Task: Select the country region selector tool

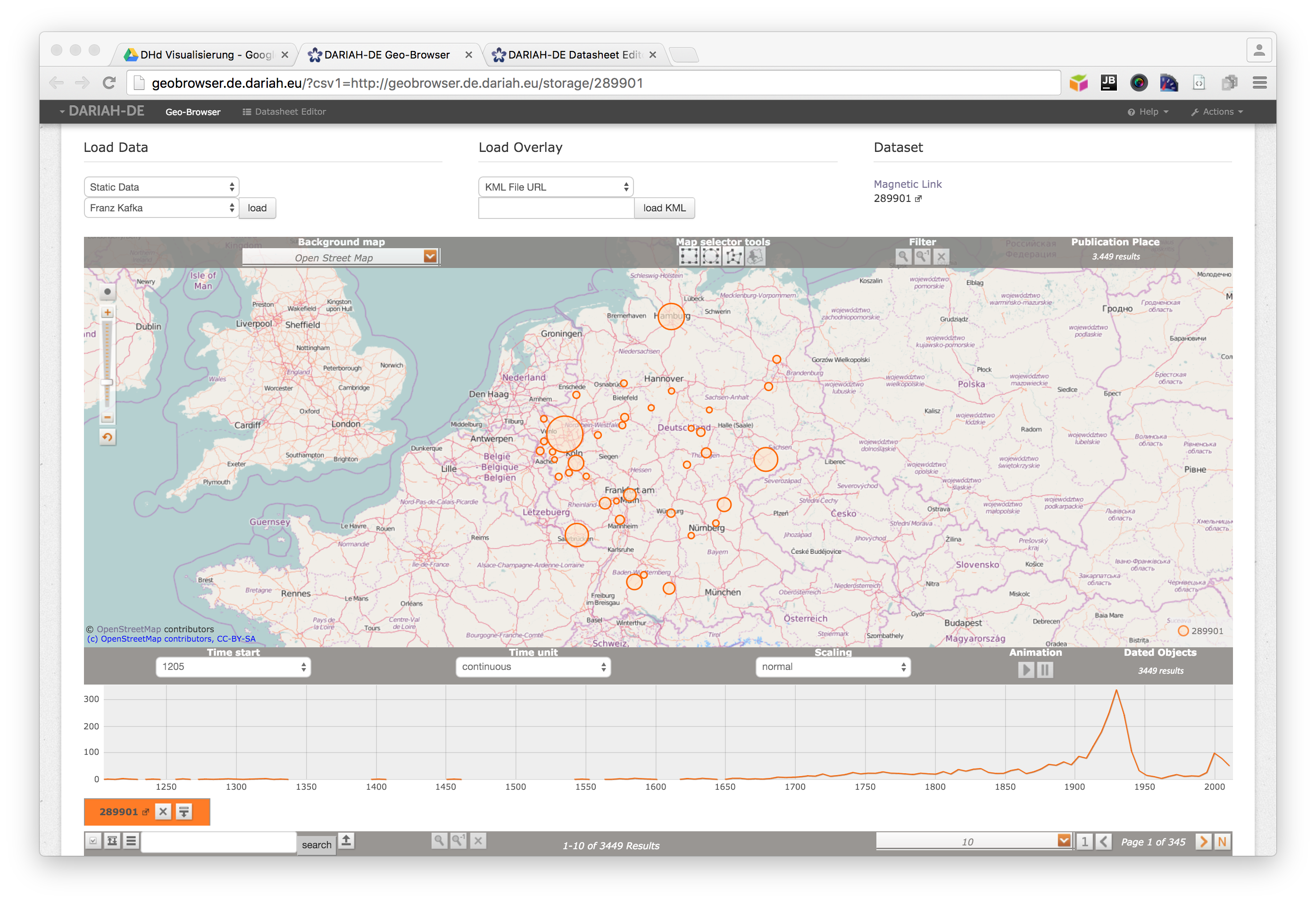Action: pyautogui.click(x=755, y=257)
